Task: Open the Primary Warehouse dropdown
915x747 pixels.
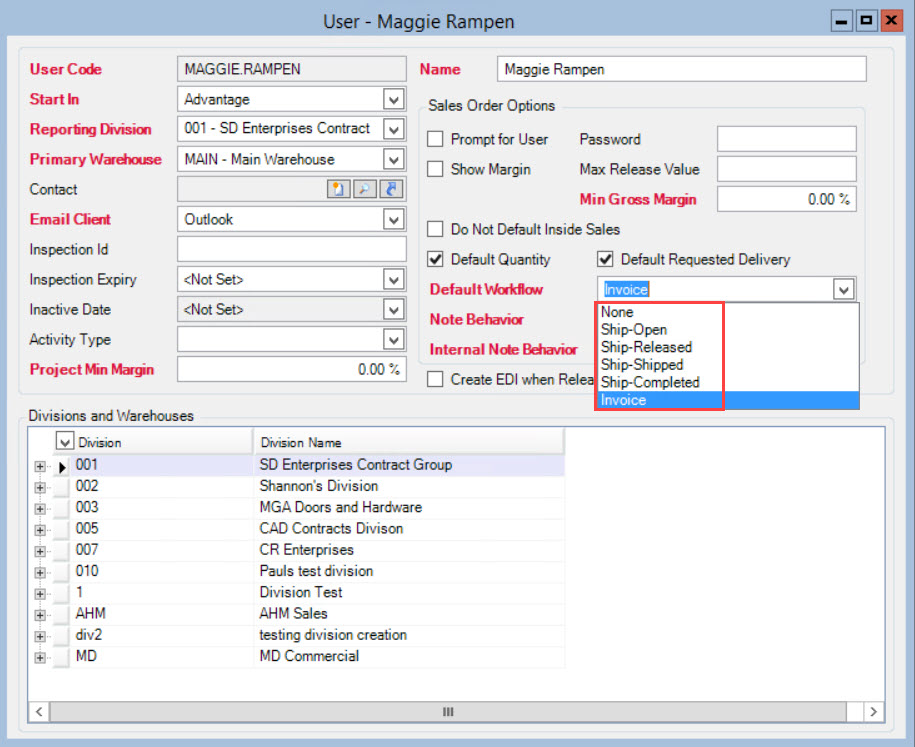Action: [394, 160]
